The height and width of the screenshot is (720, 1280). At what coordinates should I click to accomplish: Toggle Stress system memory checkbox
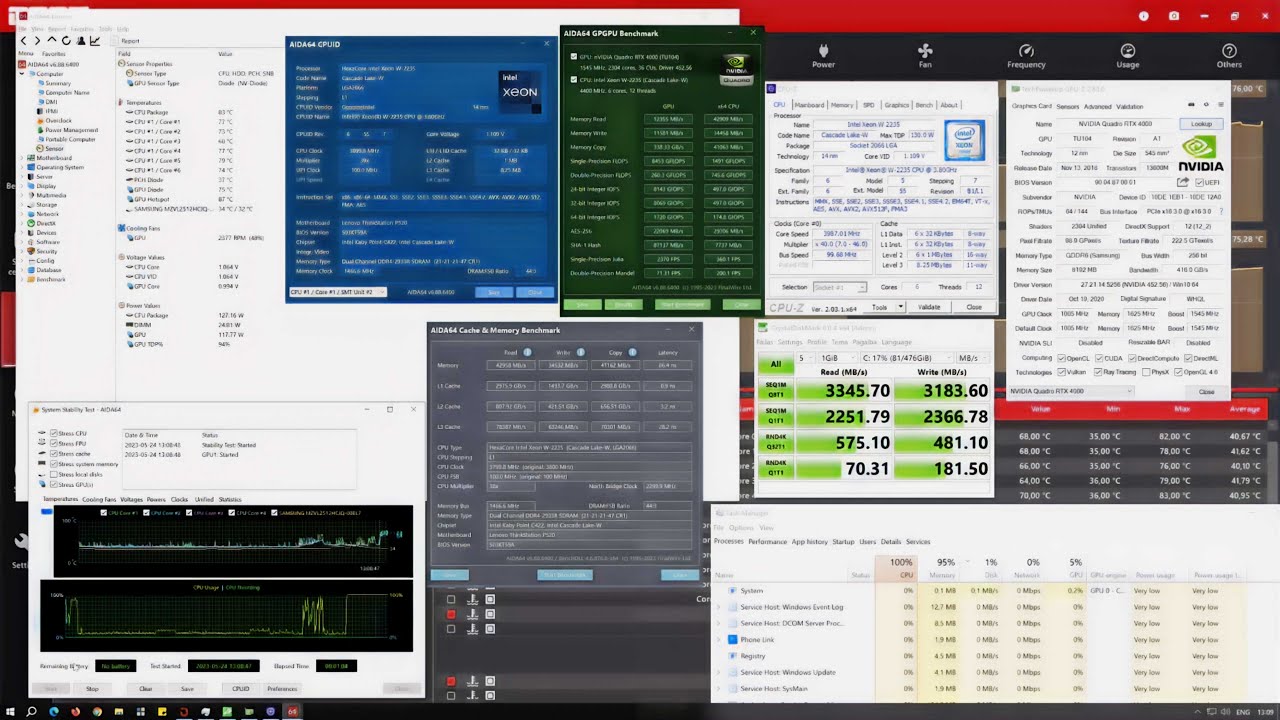coord(54,464)
